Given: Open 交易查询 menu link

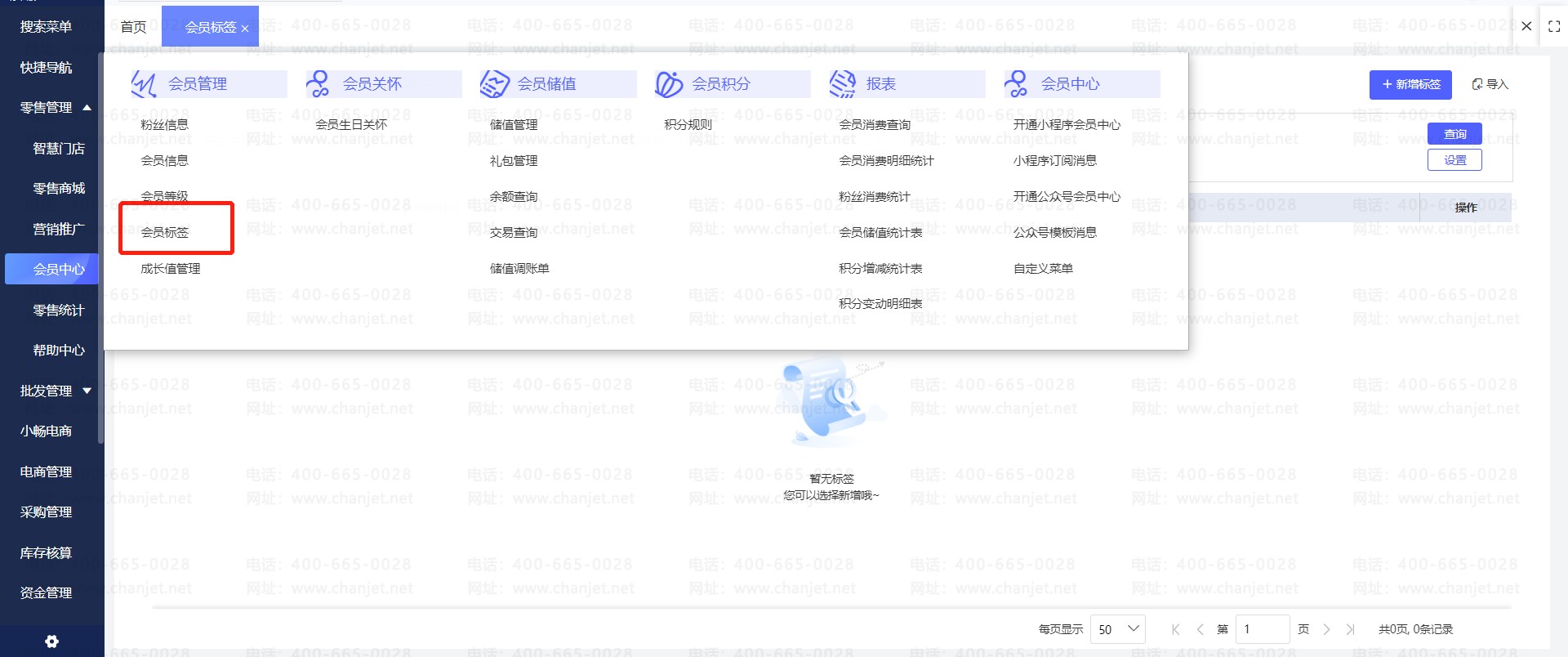Looking at the screenshot, I should coord(514,233).
